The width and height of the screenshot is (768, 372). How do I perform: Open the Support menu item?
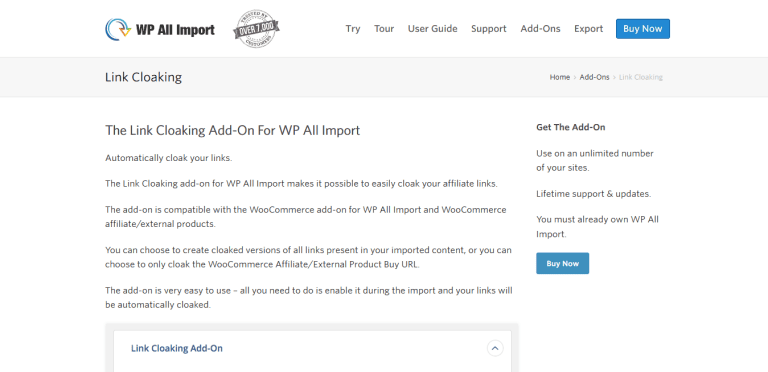click(489, 29)
